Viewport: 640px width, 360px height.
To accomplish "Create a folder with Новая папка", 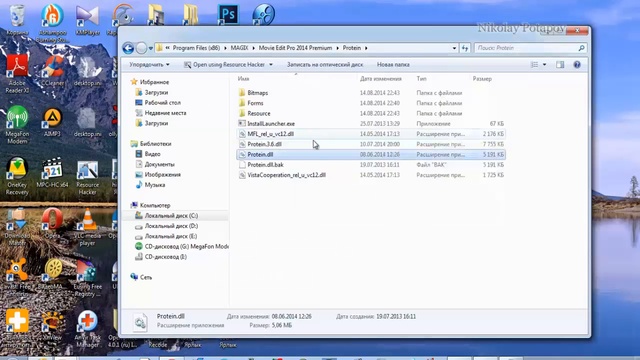I will tap(393, 64).
